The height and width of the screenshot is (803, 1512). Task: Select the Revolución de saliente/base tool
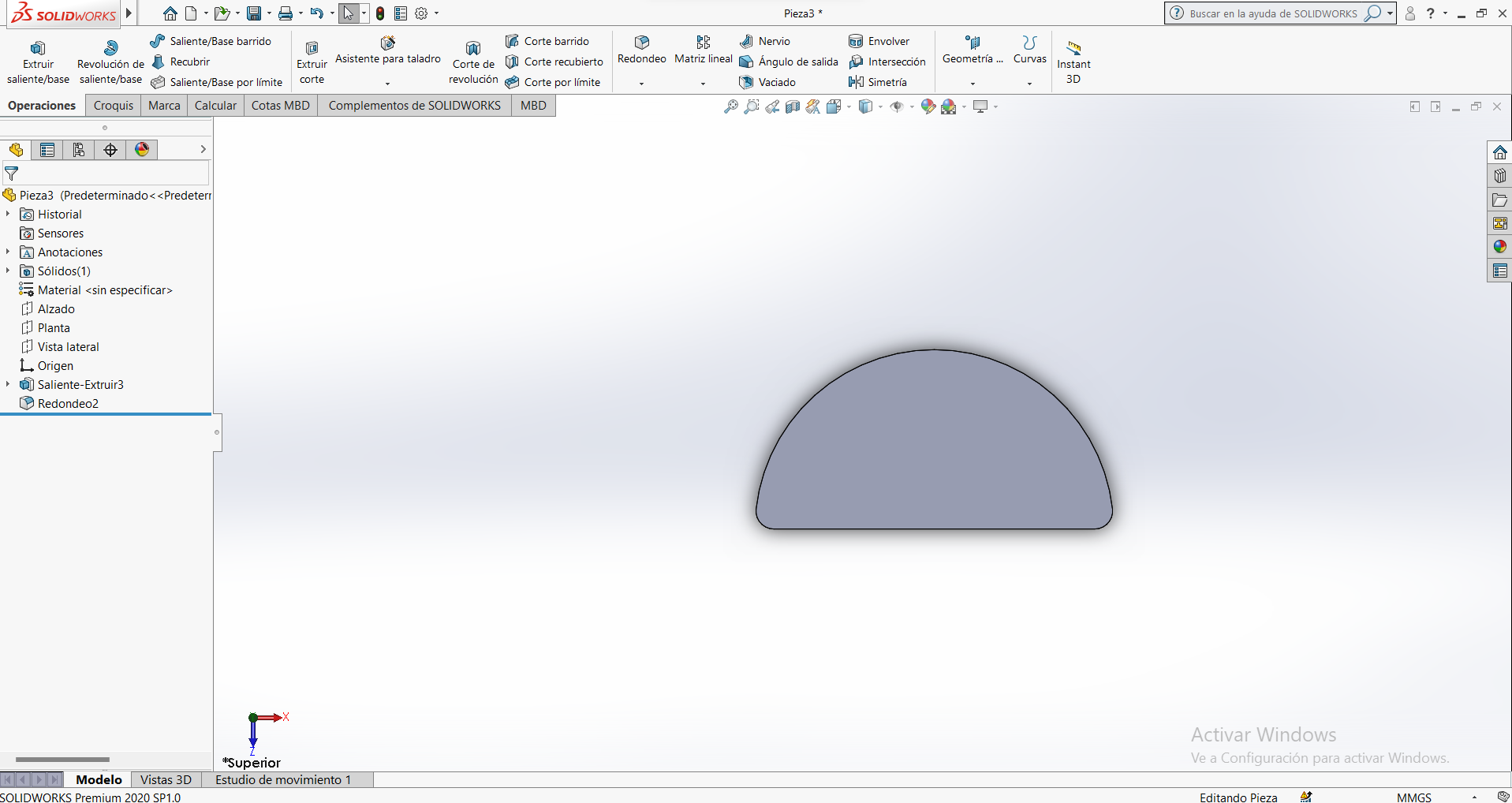coord(110,62)
